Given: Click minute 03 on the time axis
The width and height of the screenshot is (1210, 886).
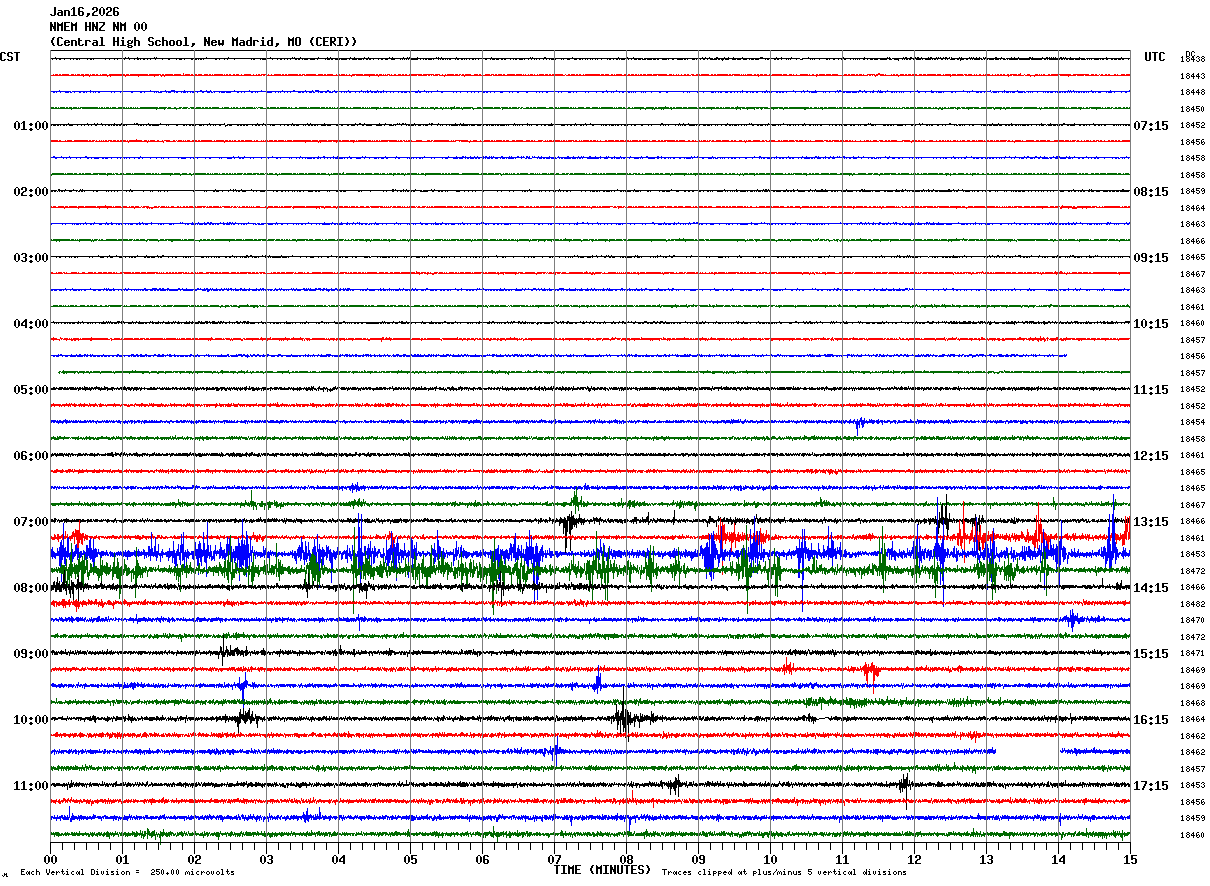Looking at the screenshot, I should pyautogui.click(x=266, y=859).
